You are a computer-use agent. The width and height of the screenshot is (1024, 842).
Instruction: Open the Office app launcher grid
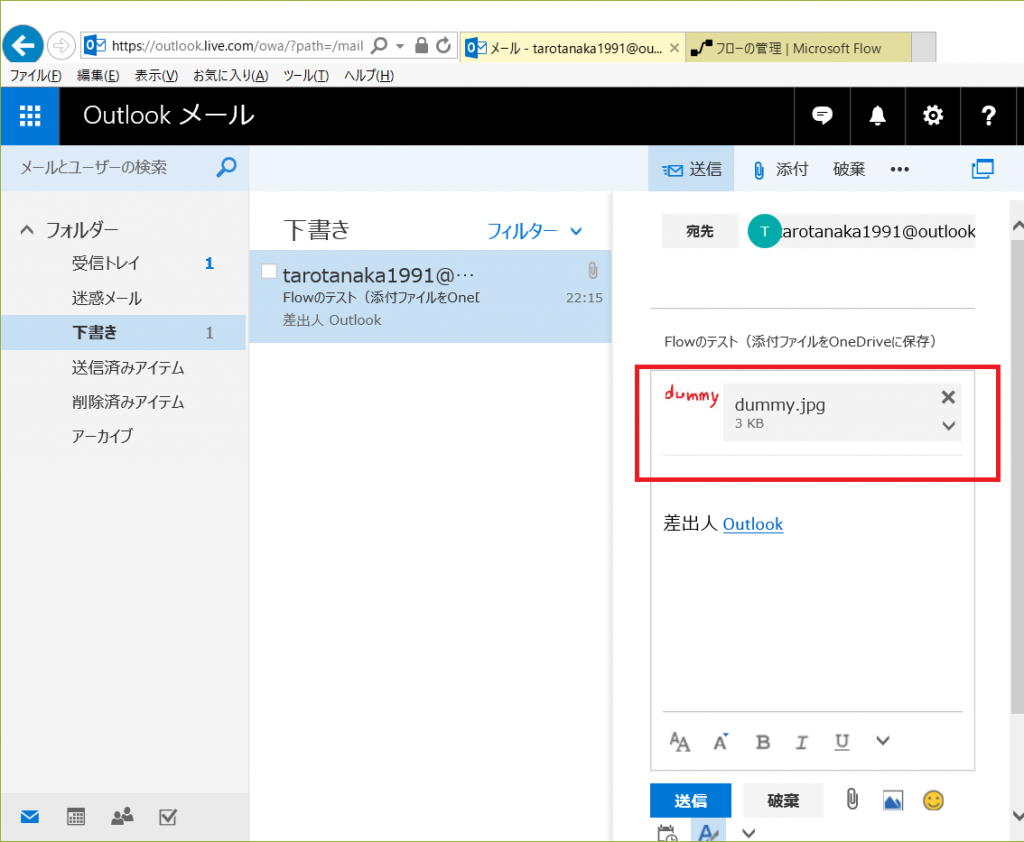pos(30,116)
